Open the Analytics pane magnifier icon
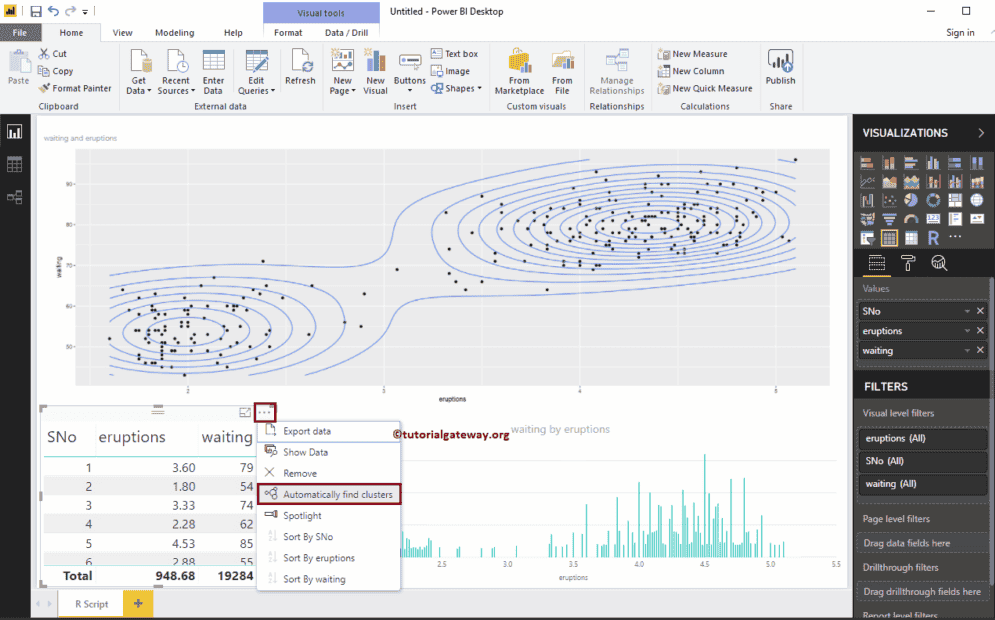The height and width of the screenshot is (620, 995). [x=938, y=263]
